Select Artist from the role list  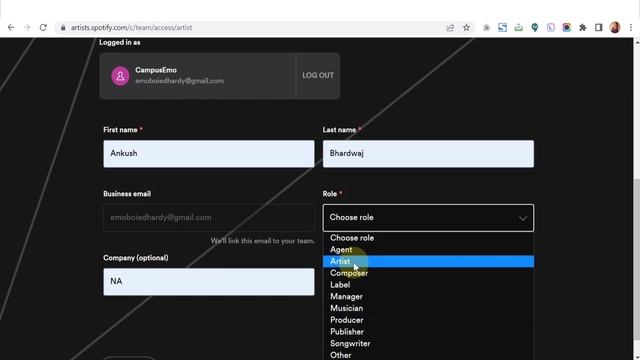pos(428,261)
